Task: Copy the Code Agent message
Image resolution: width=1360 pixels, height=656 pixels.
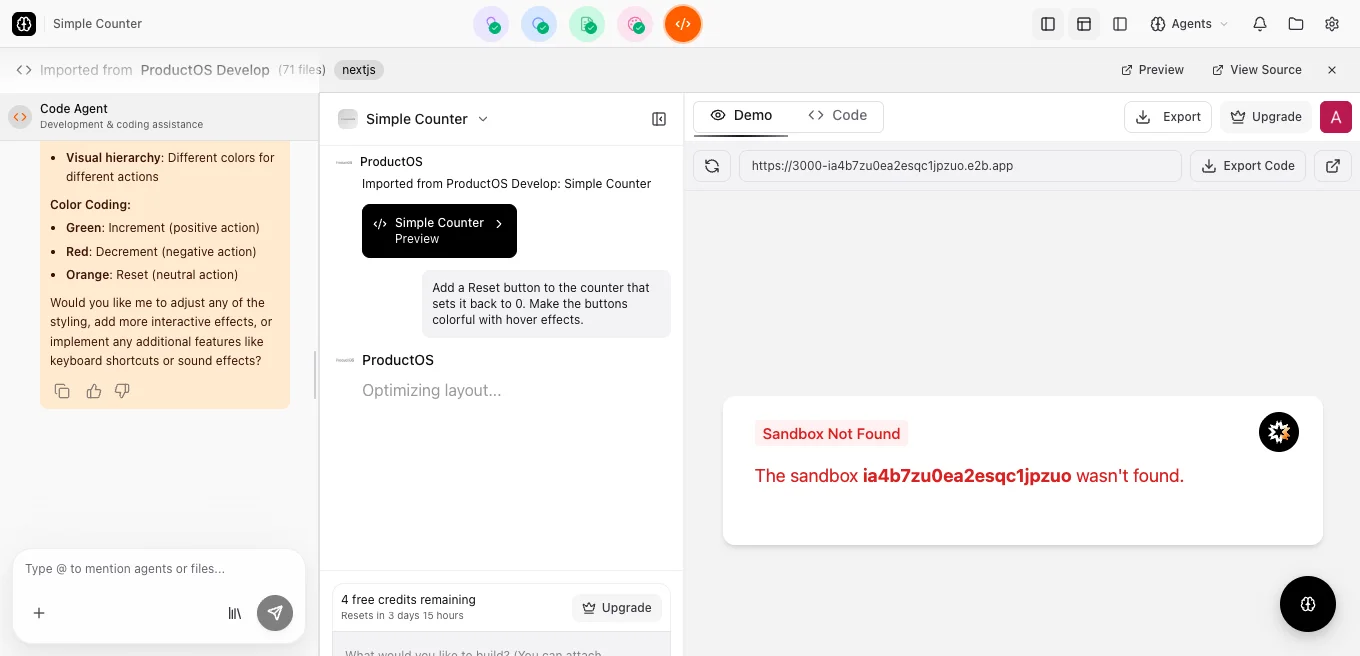Action: (62, 391)
